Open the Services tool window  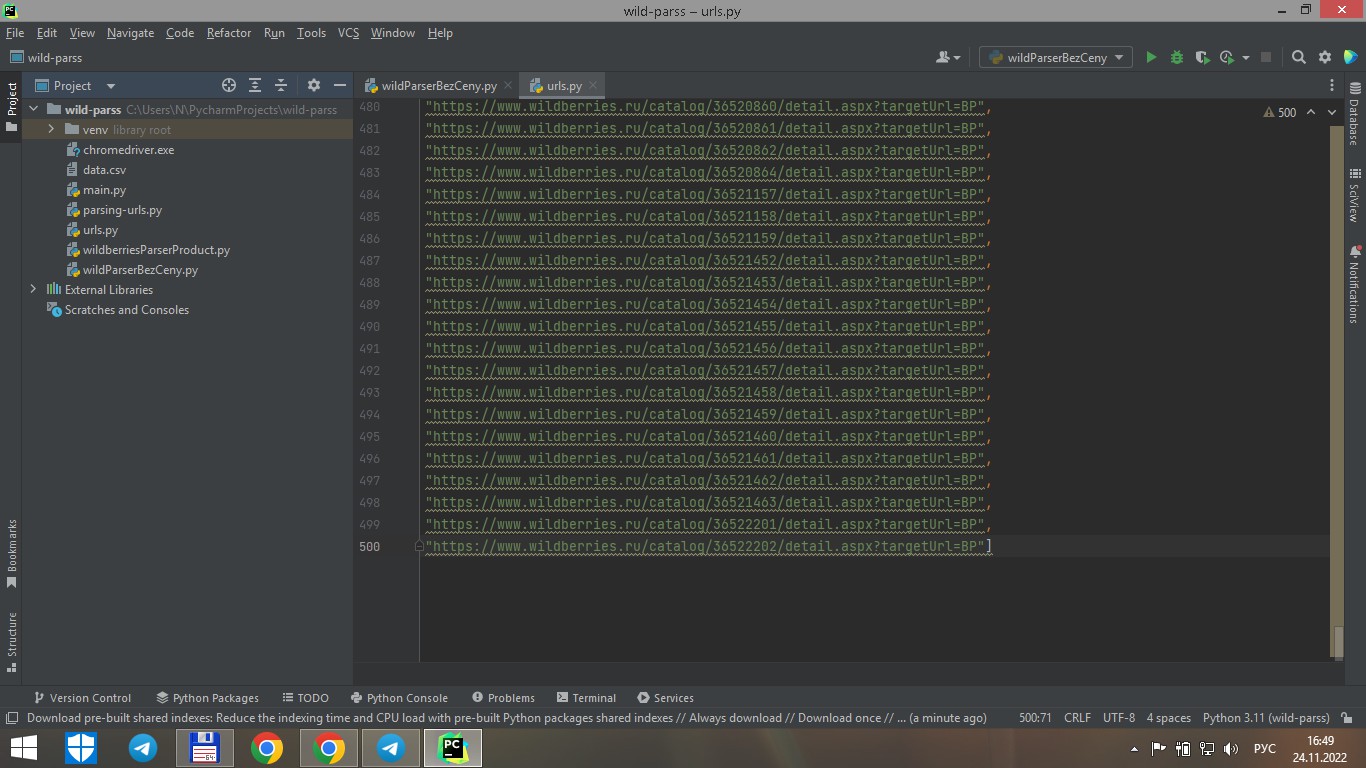click(x=665, y=698)
